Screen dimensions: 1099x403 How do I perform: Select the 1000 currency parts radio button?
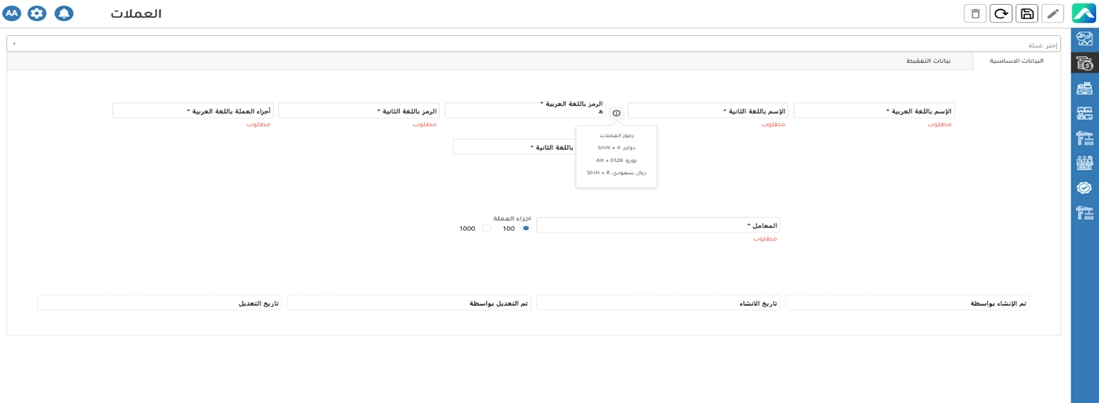[487, 229]
